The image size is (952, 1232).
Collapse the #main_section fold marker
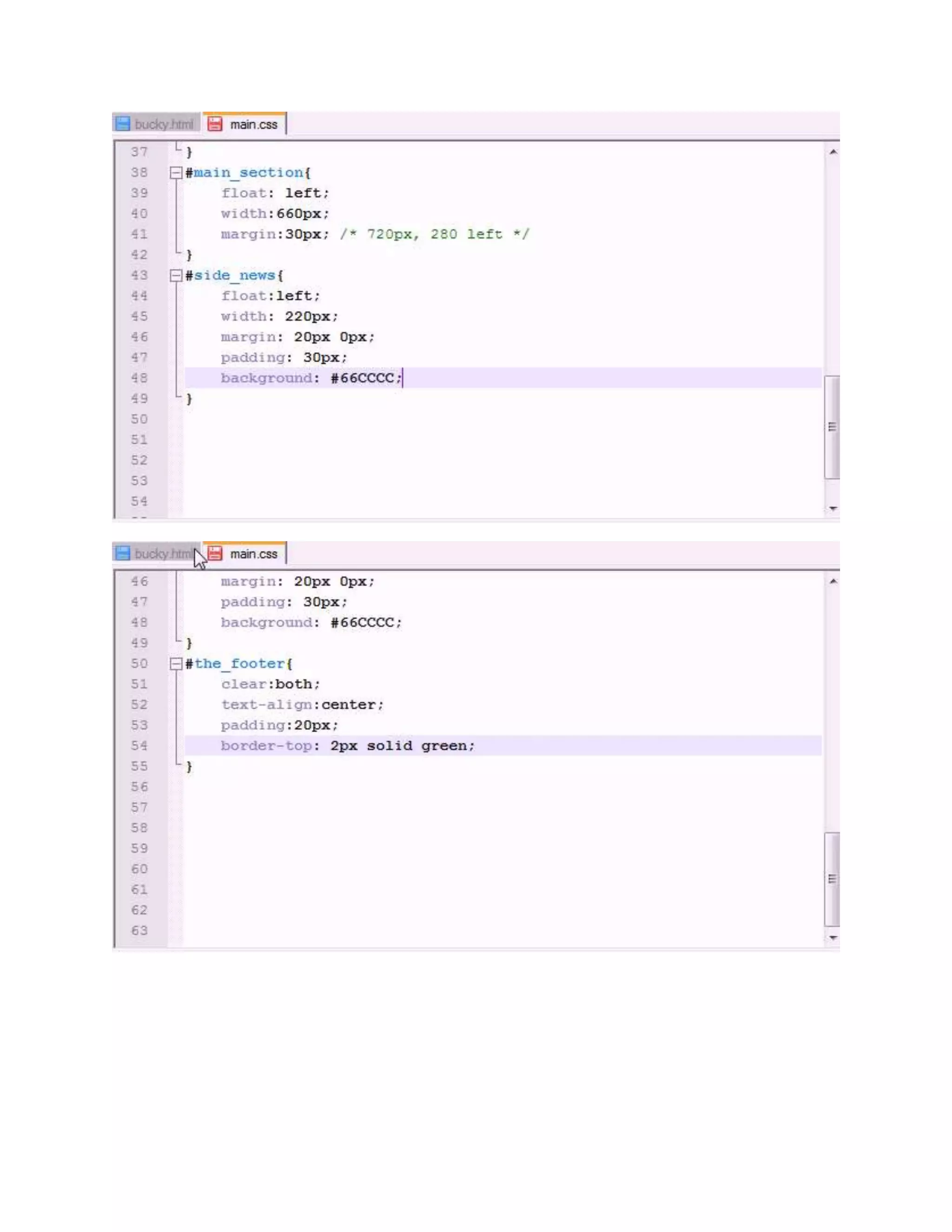coord(176,172)
